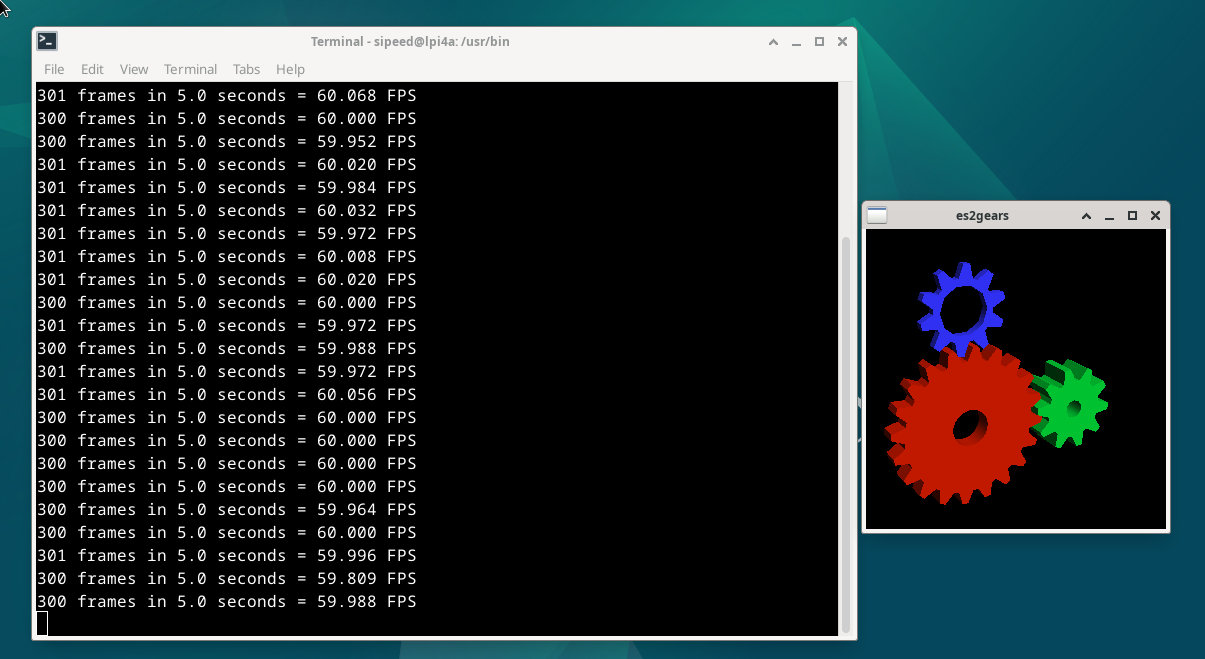Click the line showing 59.984 FPS
The width and height of the screenshot is (1205, 659).
227,188
